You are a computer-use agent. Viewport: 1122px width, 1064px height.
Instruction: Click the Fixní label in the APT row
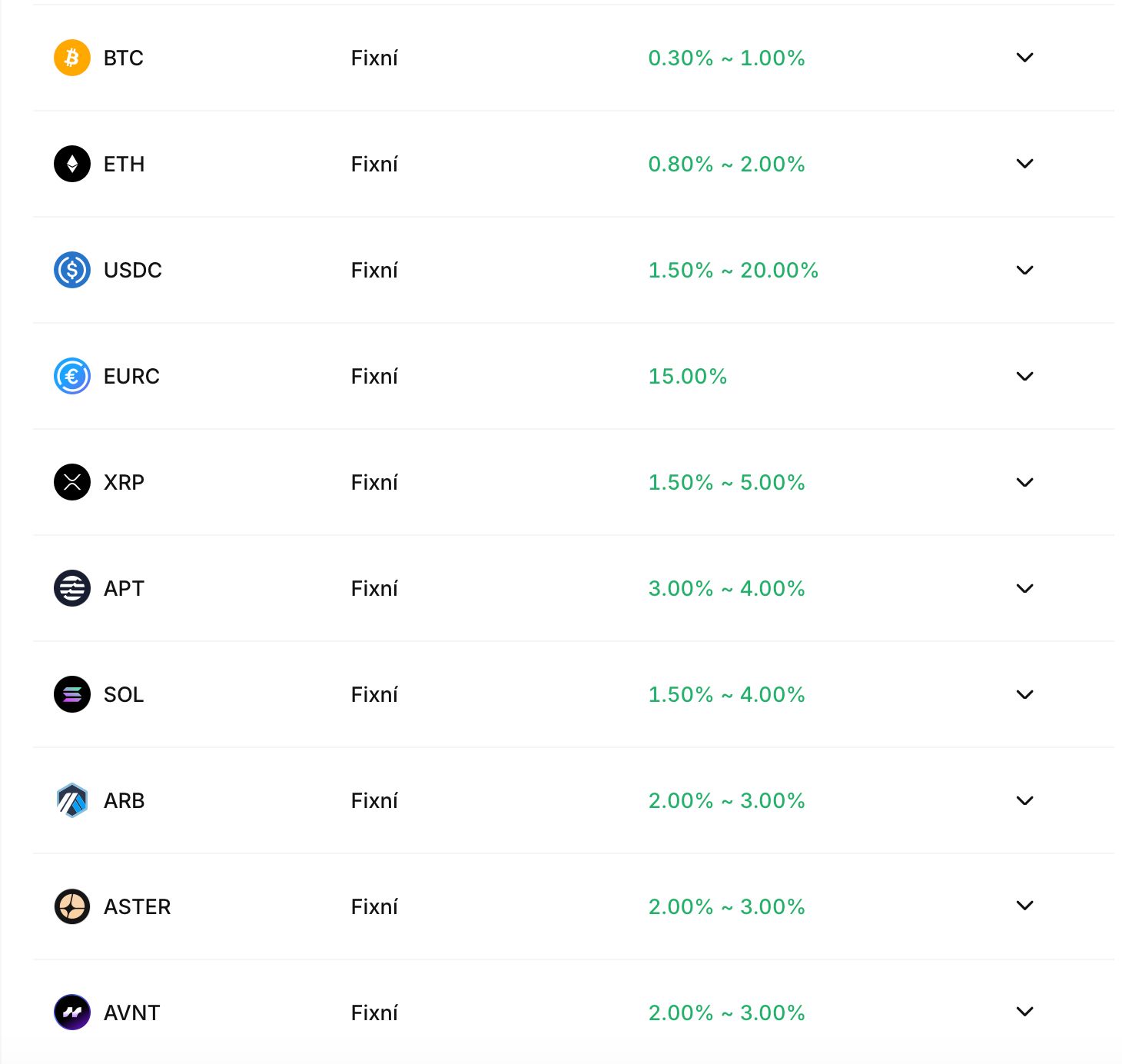pos(373,588)
